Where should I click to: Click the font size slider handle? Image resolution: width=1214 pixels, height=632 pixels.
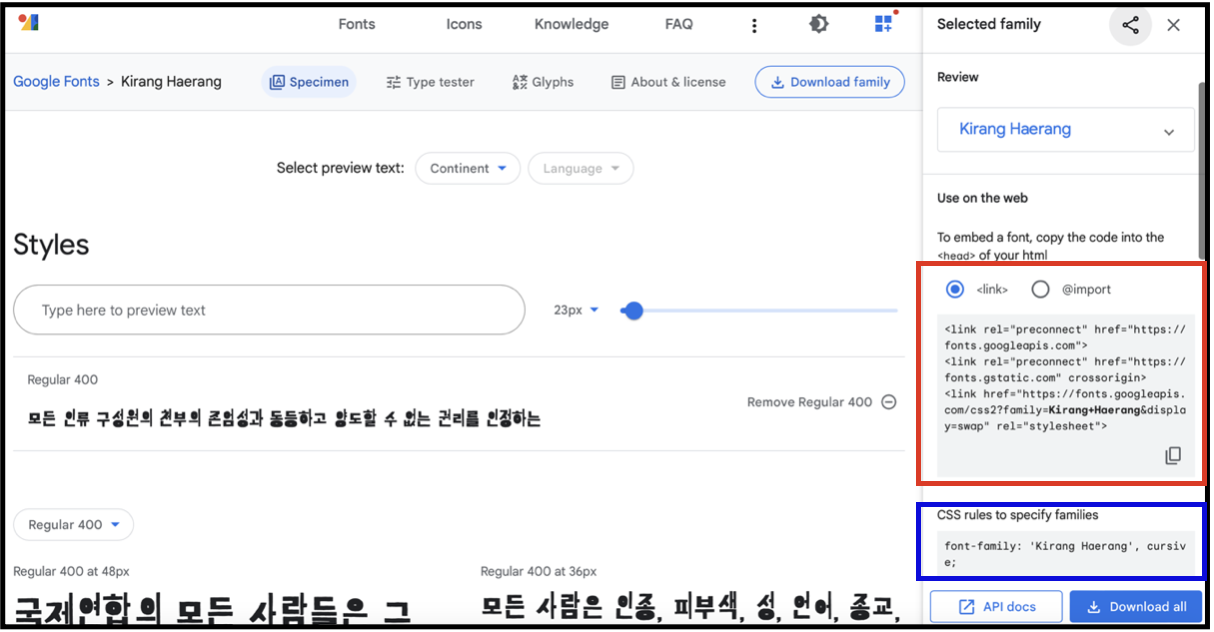point(633,311)
